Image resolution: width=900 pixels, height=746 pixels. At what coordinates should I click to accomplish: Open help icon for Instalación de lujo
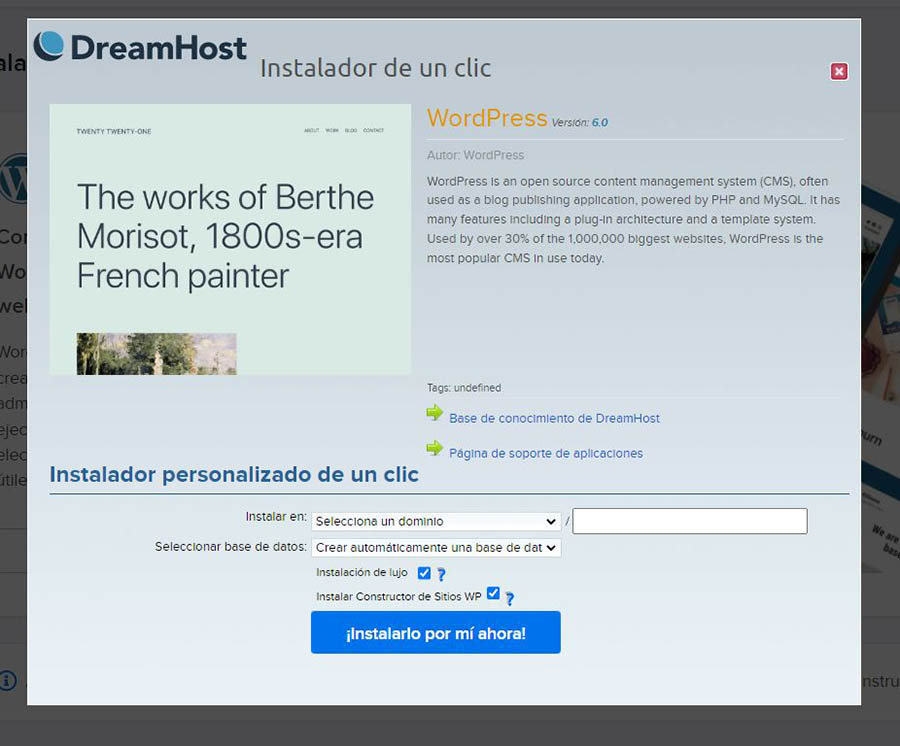click(441, 574)
